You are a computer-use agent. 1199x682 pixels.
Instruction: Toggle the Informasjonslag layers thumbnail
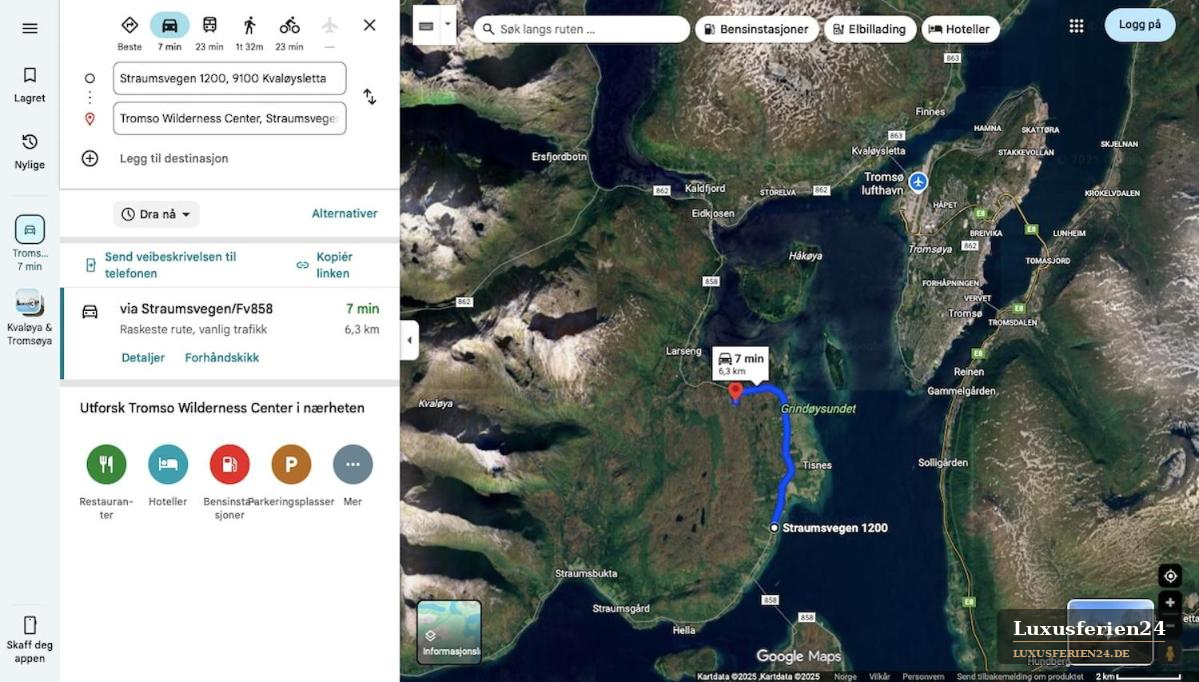449,632
